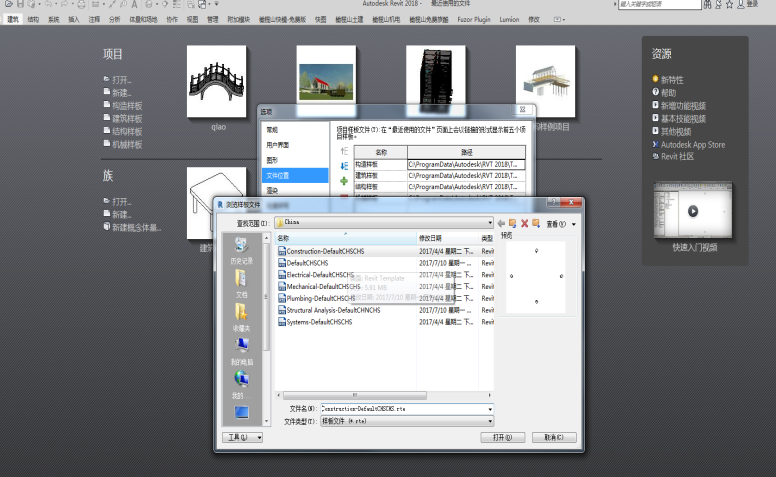Select the Mechanical-DefaultCHSCHS template file
Image resolution: width=776 pixels, height=477 pixels.
(x=319, y=286)
